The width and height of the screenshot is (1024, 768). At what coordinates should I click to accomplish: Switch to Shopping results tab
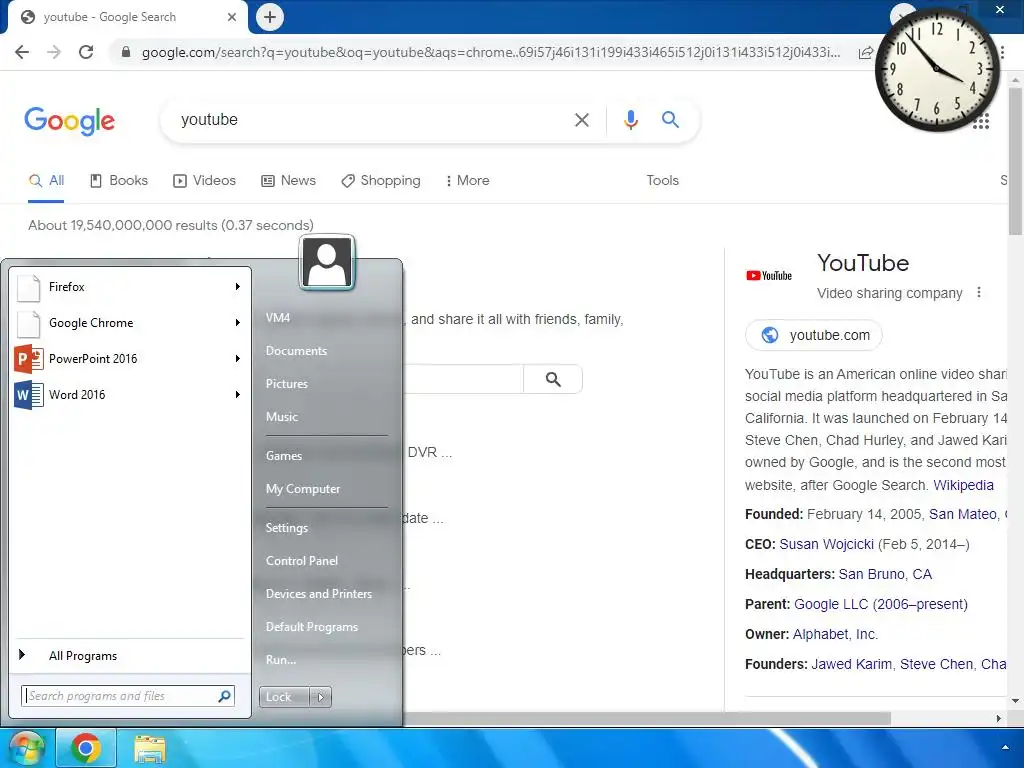pyautogui.click(x=381, y=180)
